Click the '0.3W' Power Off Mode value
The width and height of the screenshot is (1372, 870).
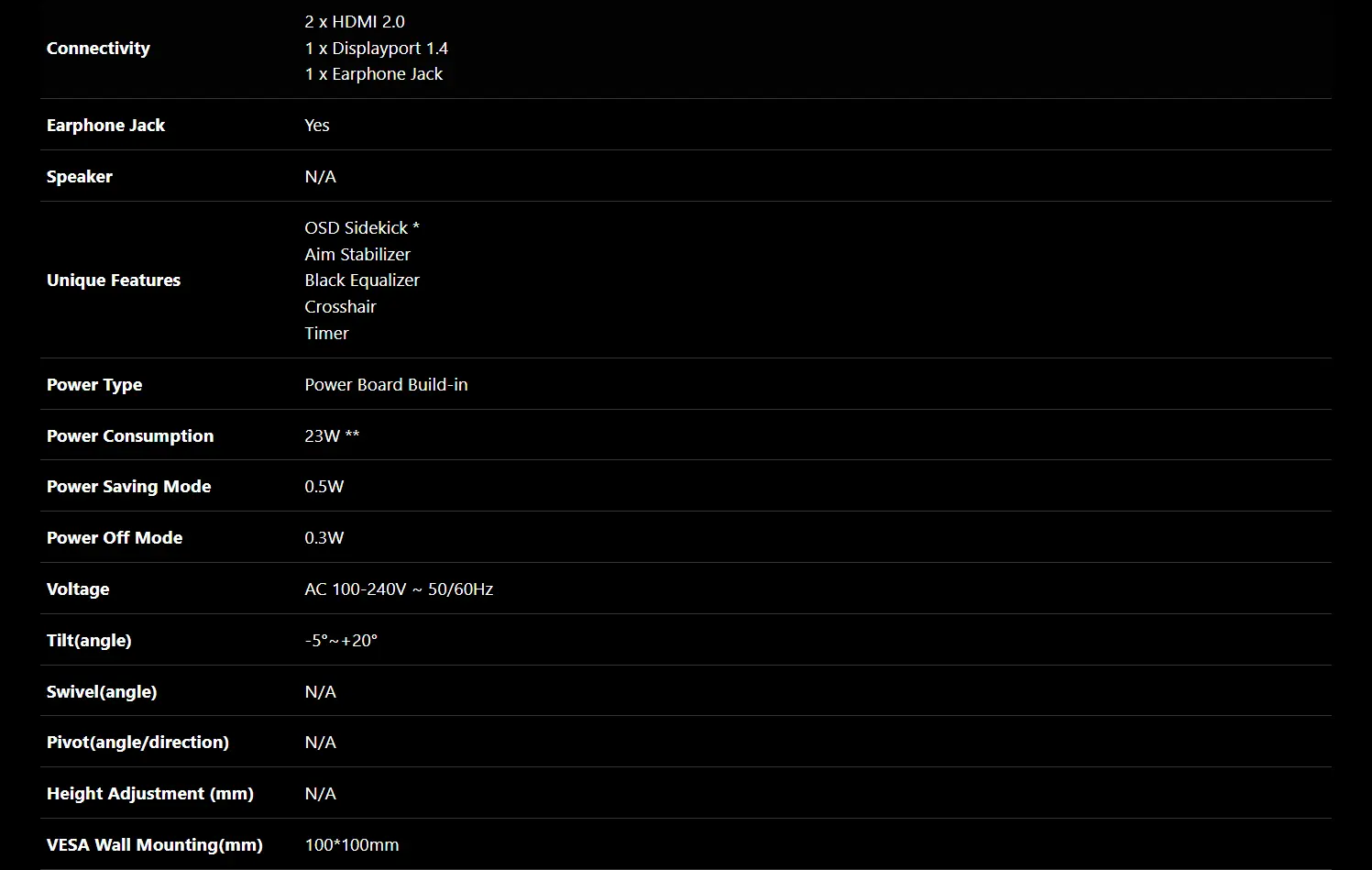[x=324, y=538]
